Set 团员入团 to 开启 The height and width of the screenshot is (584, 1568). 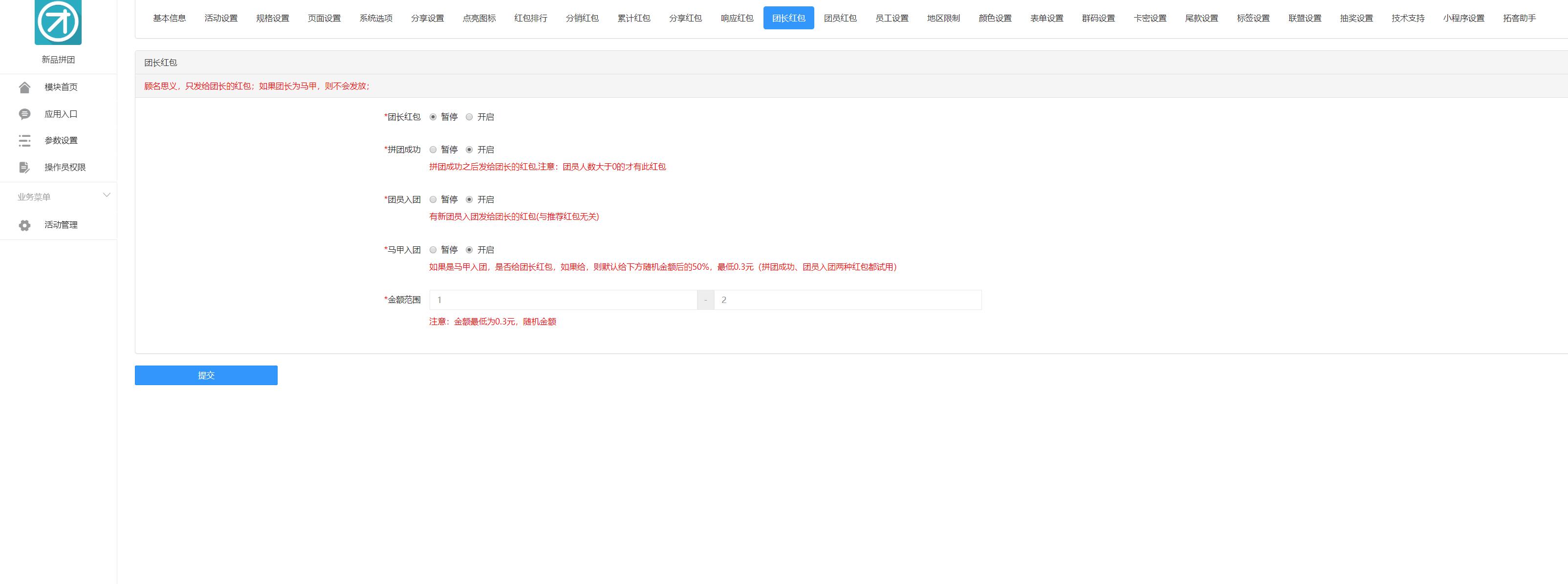(469, 199)
